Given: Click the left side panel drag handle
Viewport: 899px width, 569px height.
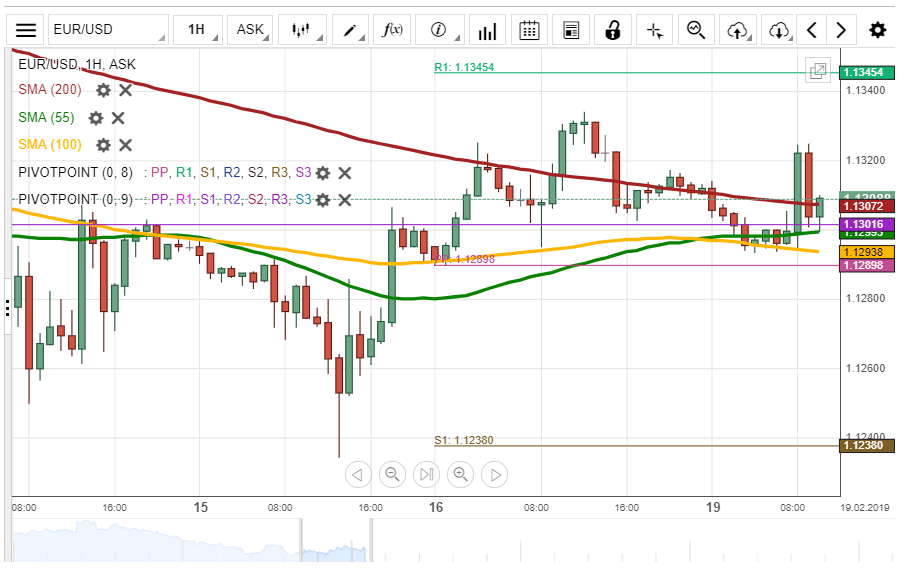Looking at the screenshot, I should [x=7, y=307].
